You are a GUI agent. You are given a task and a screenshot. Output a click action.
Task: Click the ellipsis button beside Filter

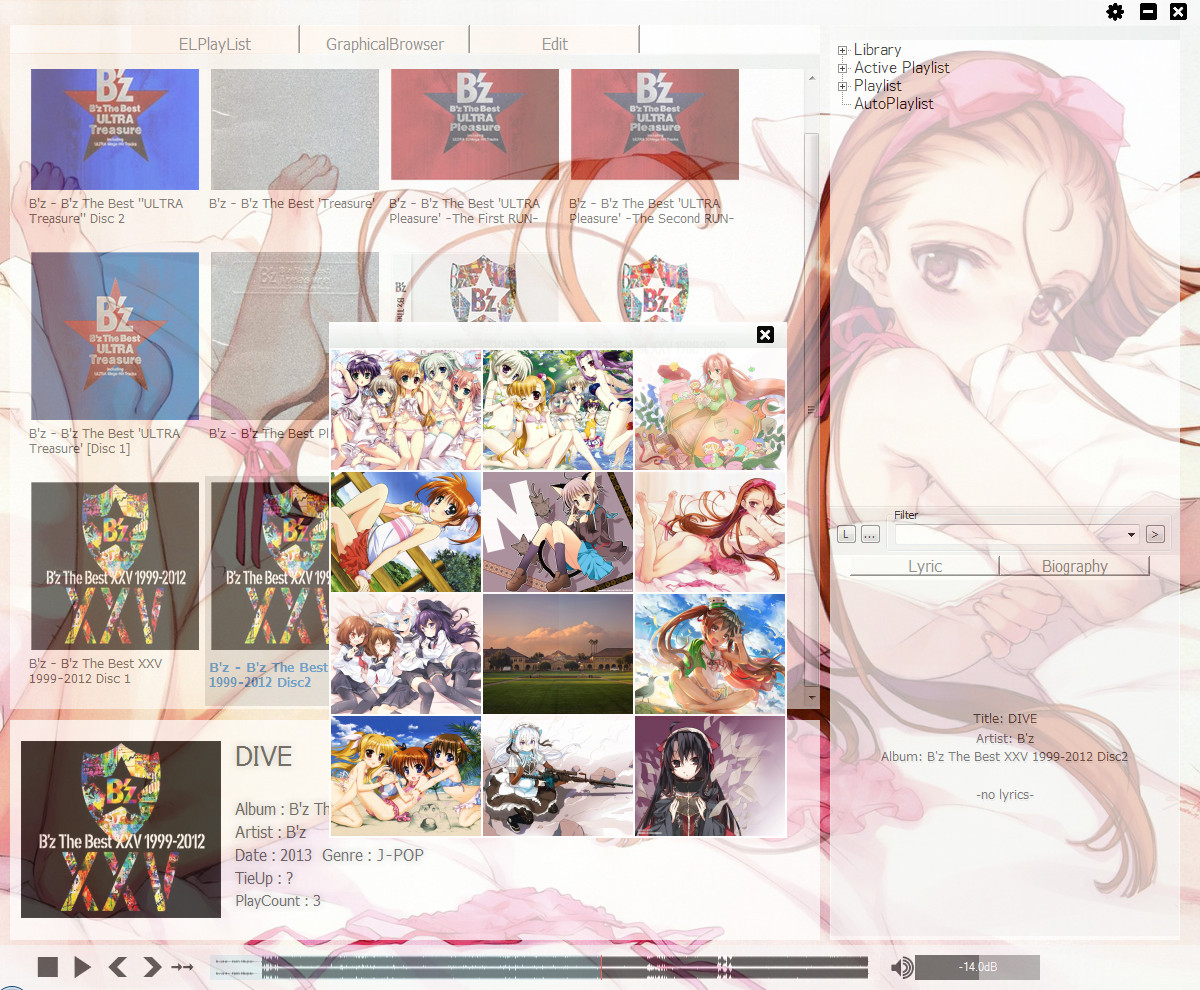[870, 535]
